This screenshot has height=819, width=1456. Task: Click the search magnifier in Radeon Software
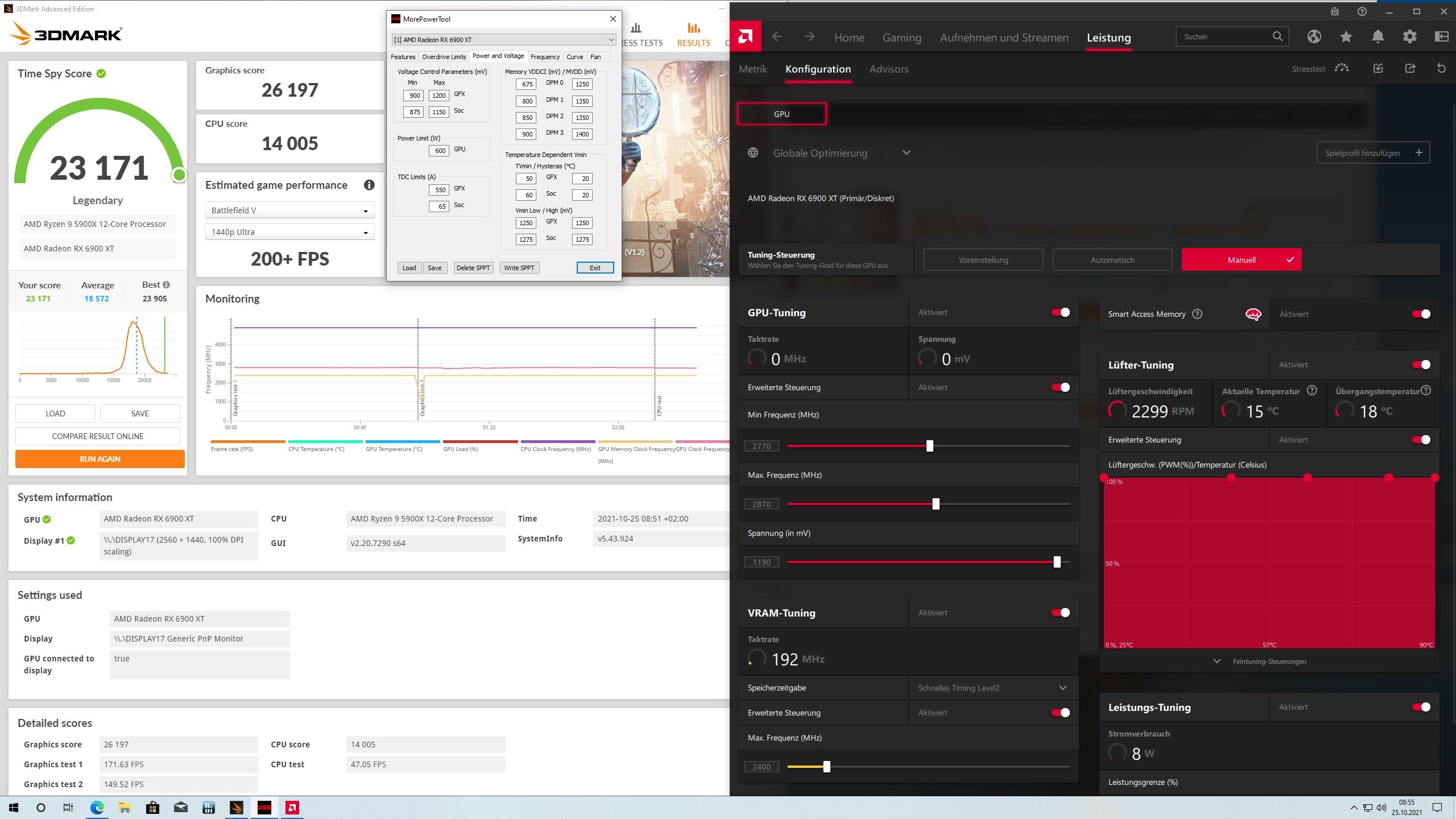pos(1277,36)
